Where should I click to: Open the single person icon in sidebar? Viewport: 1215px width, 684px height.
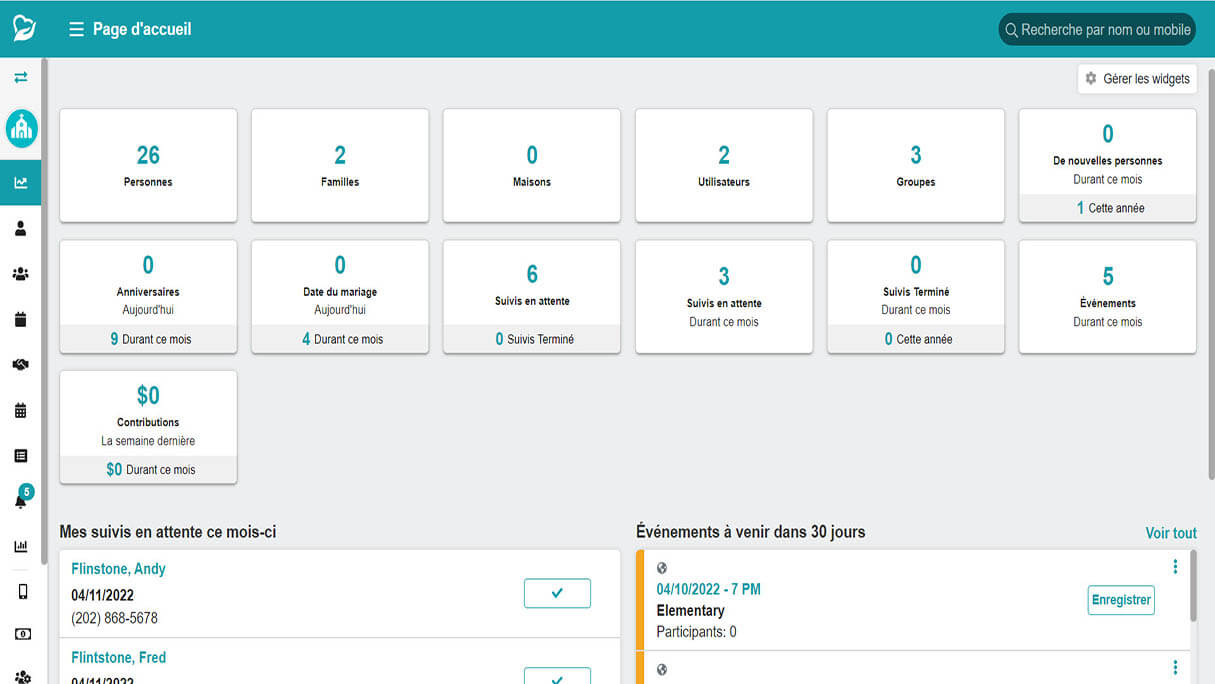tap(20, 229)
